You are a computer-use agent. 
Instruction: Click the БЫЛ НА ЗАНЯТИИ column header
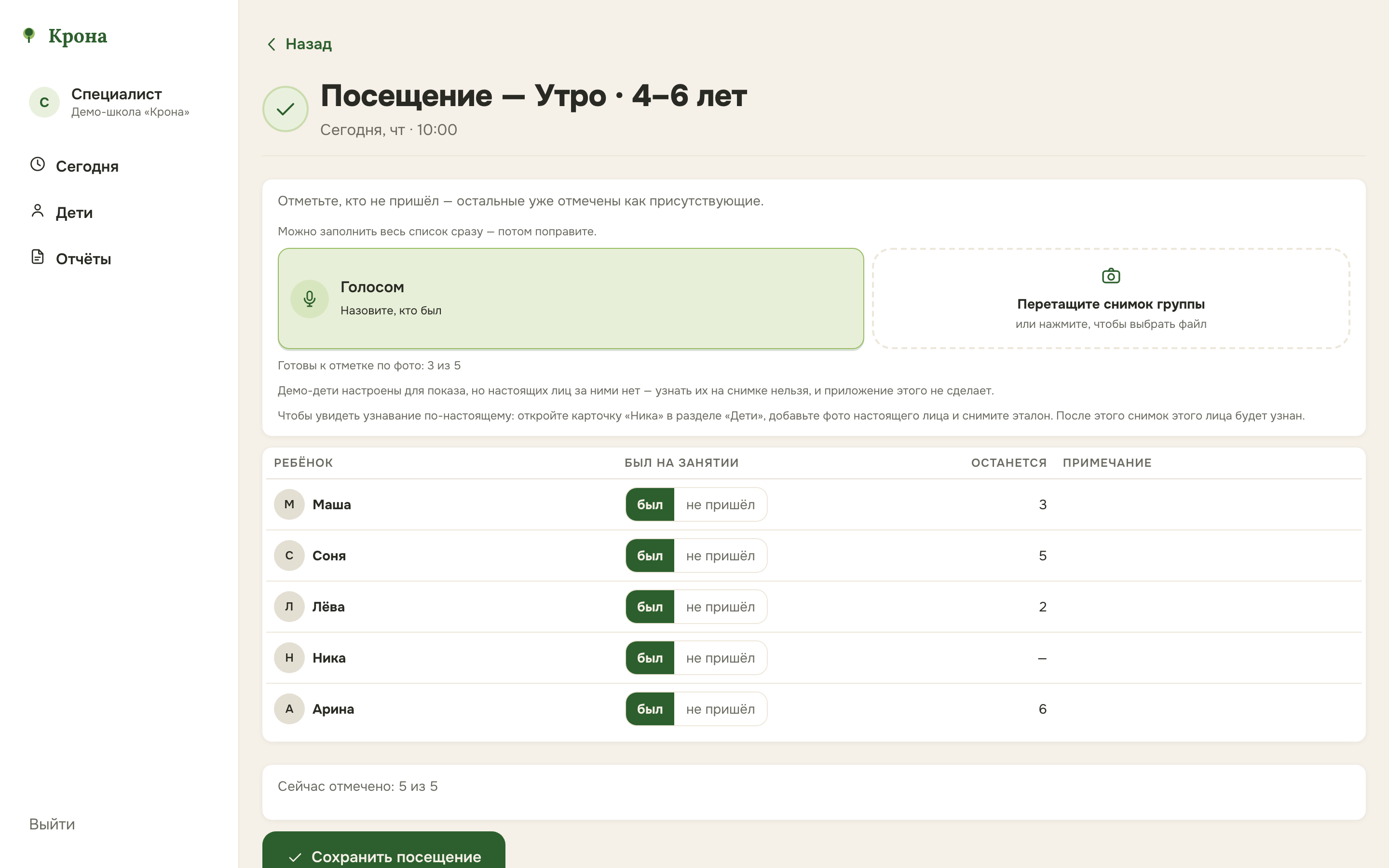pos(681,463)
